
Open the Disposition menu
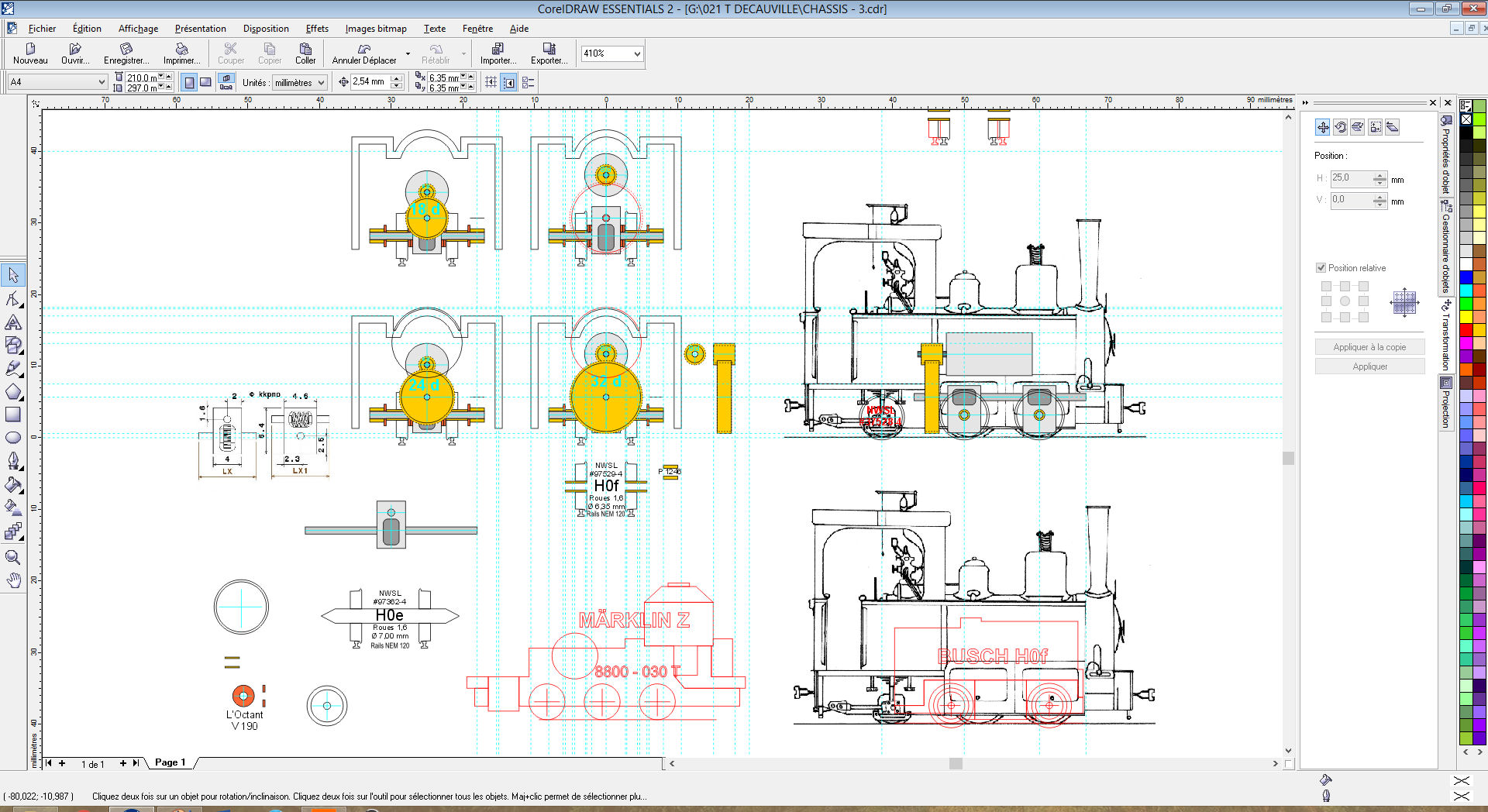pos(266,29)
